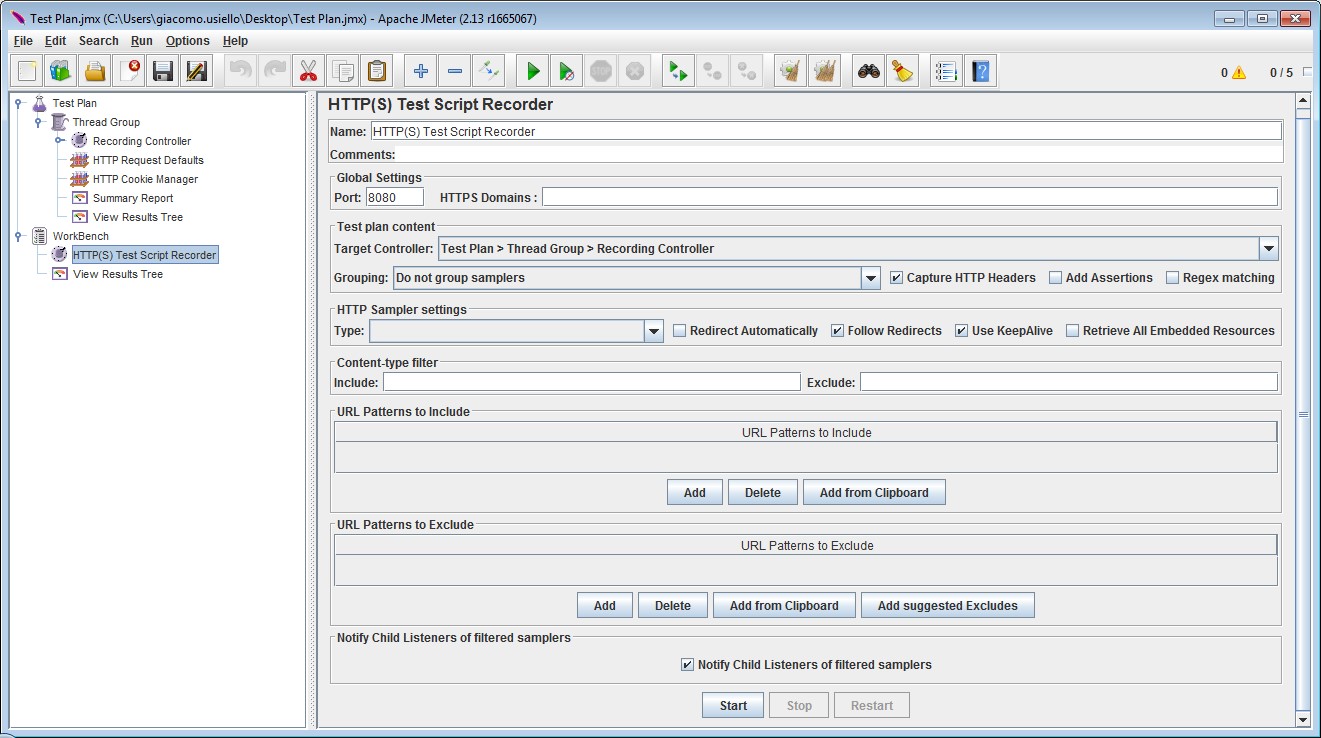The image size is (1321, 738).
Task: Cut with the scissors icon
Action: tap(308, 71)
